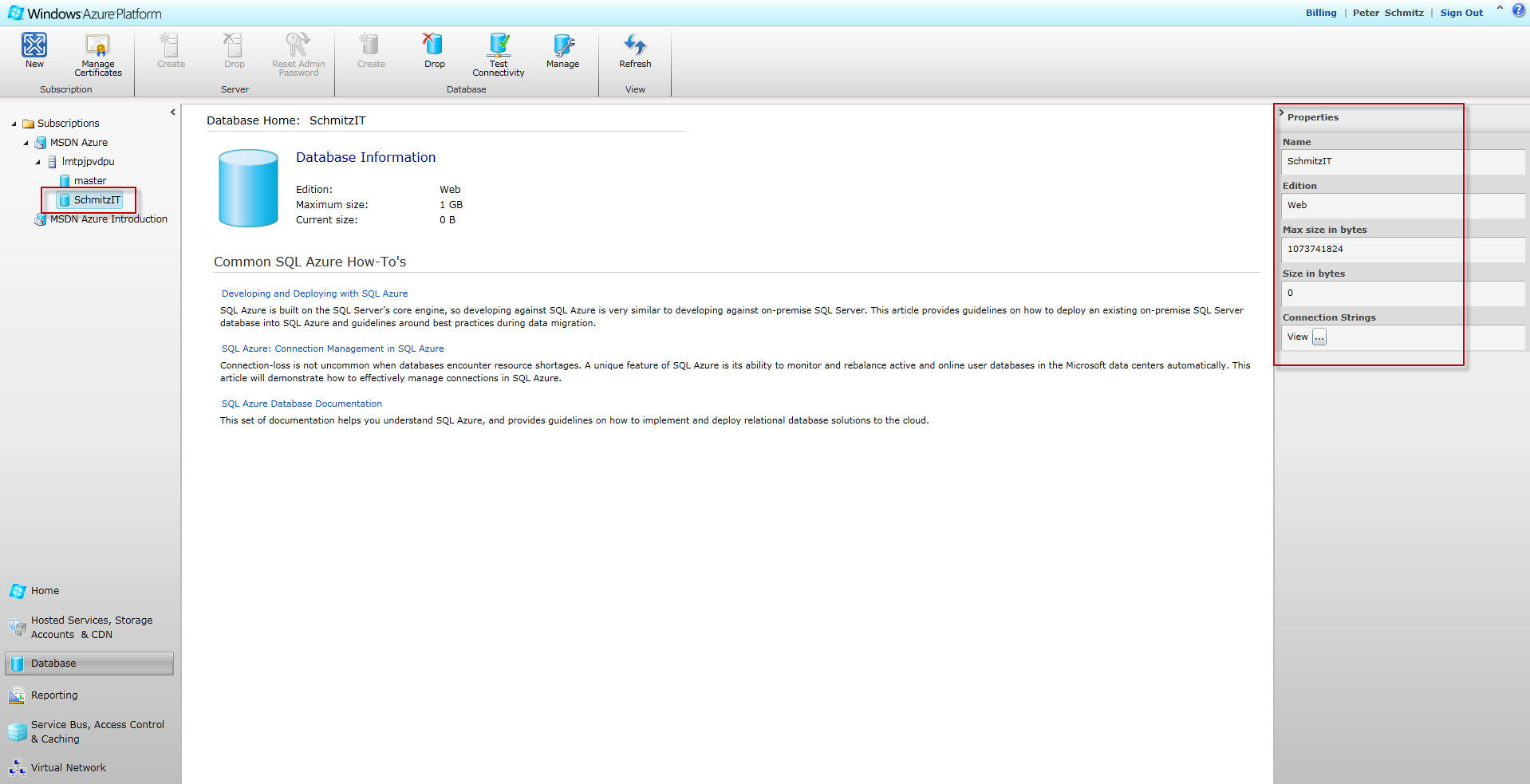Select the master database
The image size is (1530, 784).
83,181
